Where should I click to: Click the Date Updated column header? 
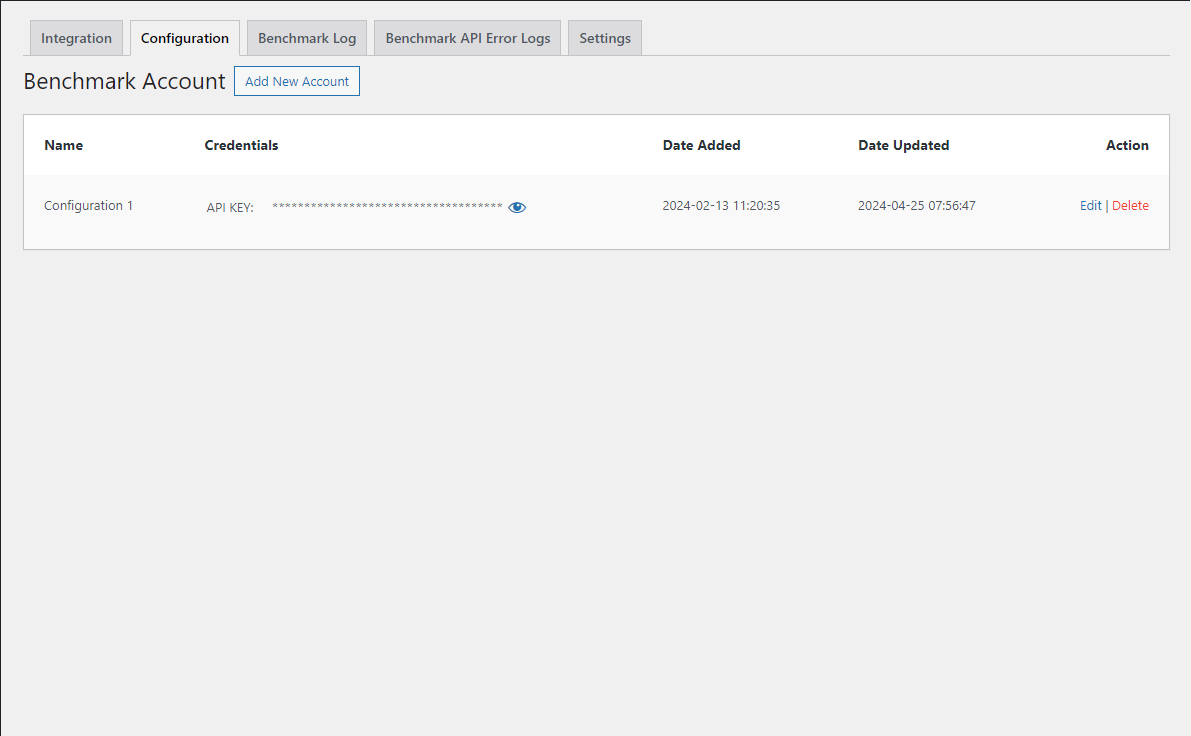coord(904,145)
